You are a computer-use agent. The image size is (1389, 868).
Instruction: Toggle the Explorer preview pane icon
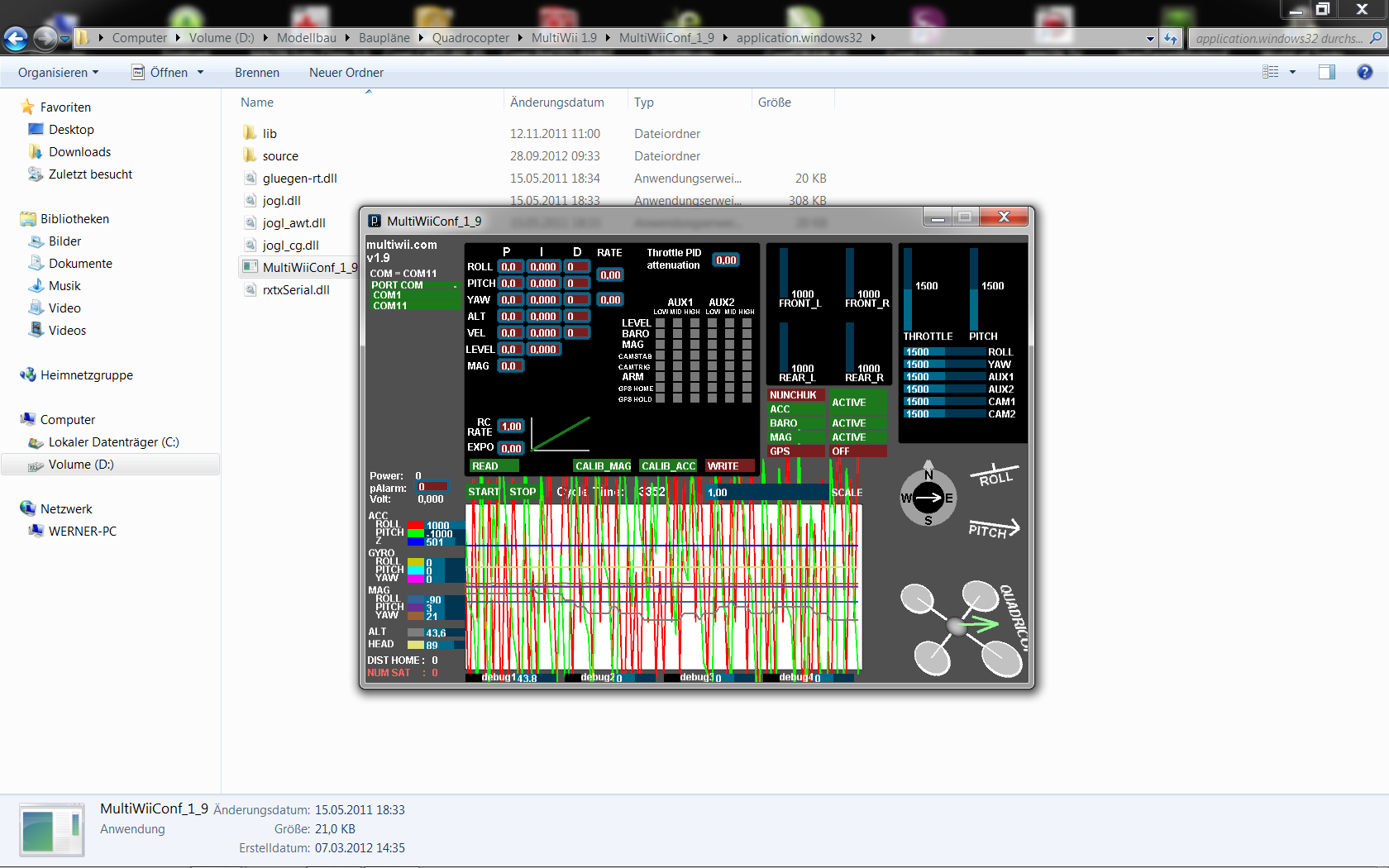click(x=1327, y=73)
